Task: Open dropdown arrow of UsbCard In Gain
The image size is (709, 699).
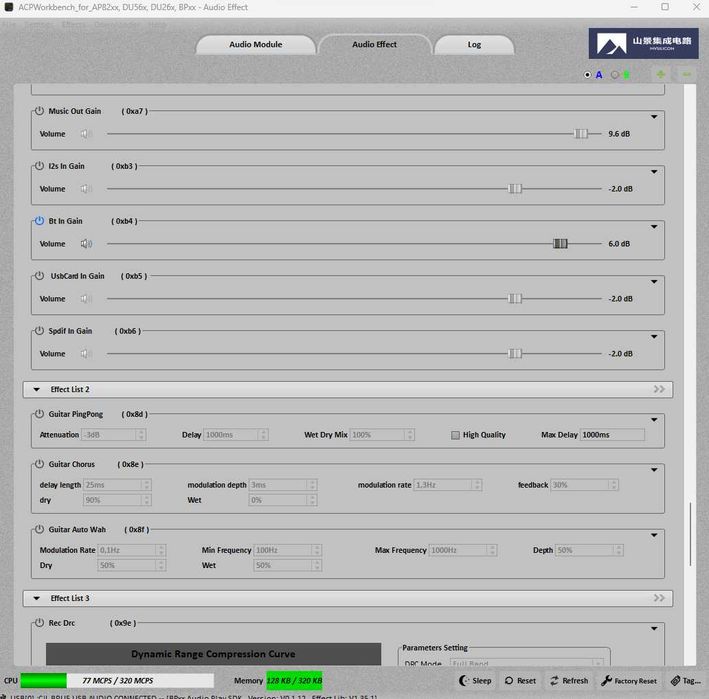Action: tap(654, 282)
